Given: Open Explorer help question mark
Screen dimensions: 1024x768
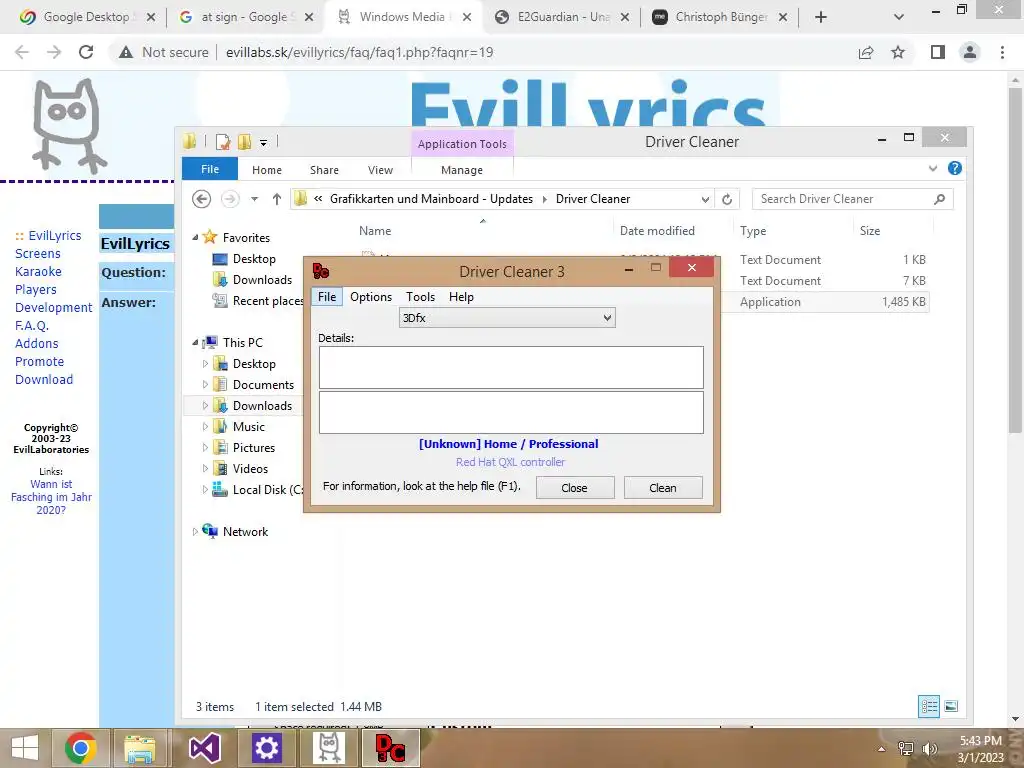Looking at the screenshot, I should coord(954,168).
